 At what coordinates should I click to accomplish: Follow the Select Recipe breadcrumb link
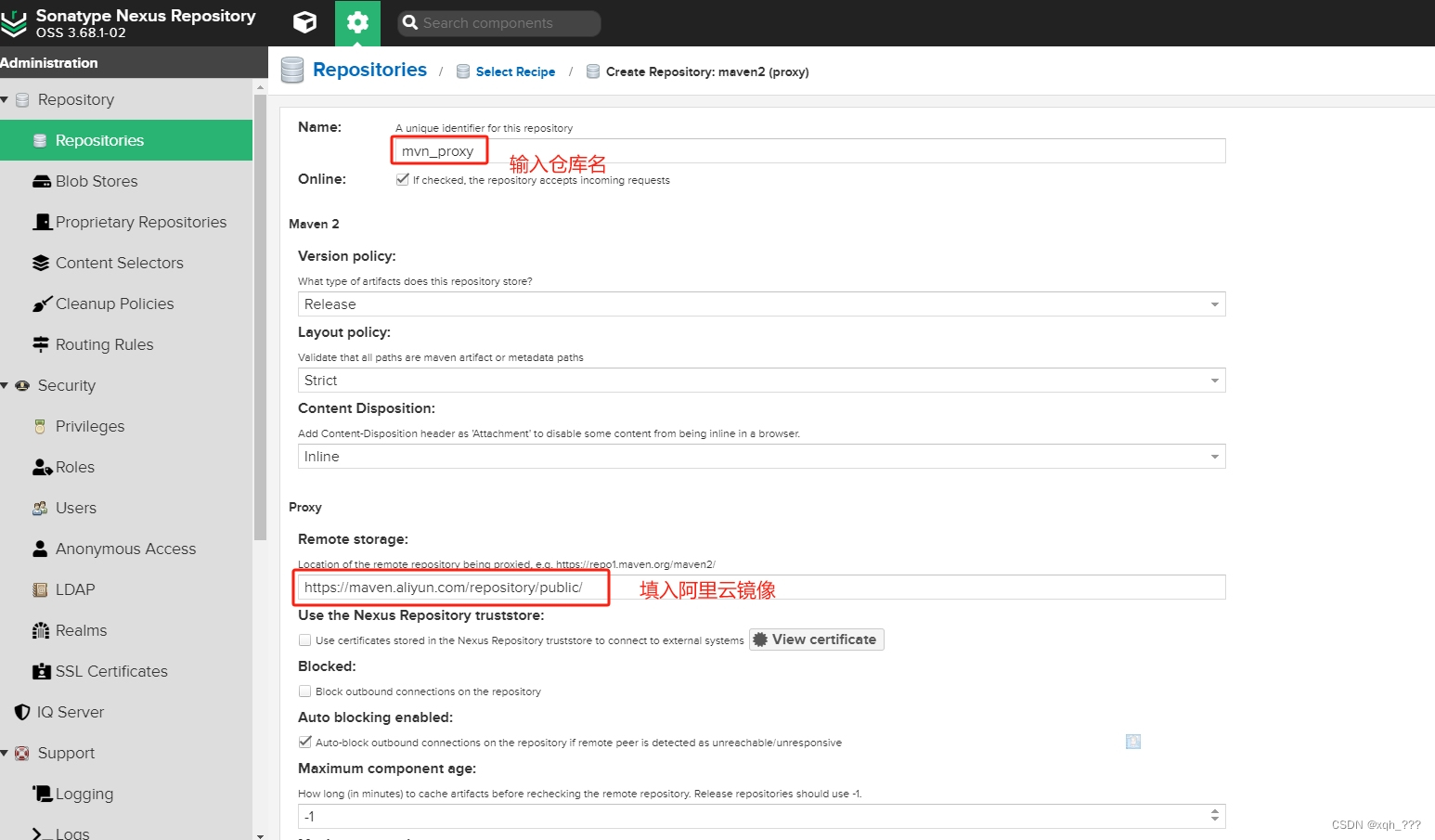[515, 71]
